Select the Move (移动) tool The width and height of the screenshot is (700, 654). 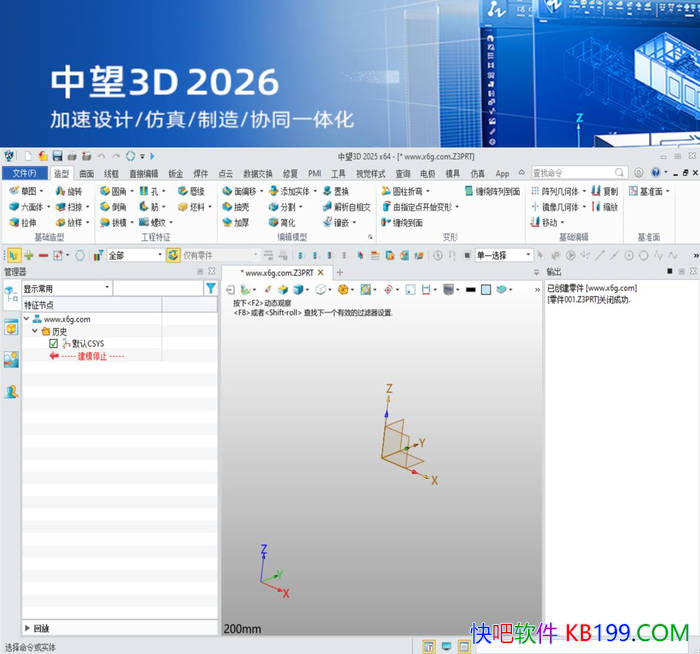click(x=544, y=222)
